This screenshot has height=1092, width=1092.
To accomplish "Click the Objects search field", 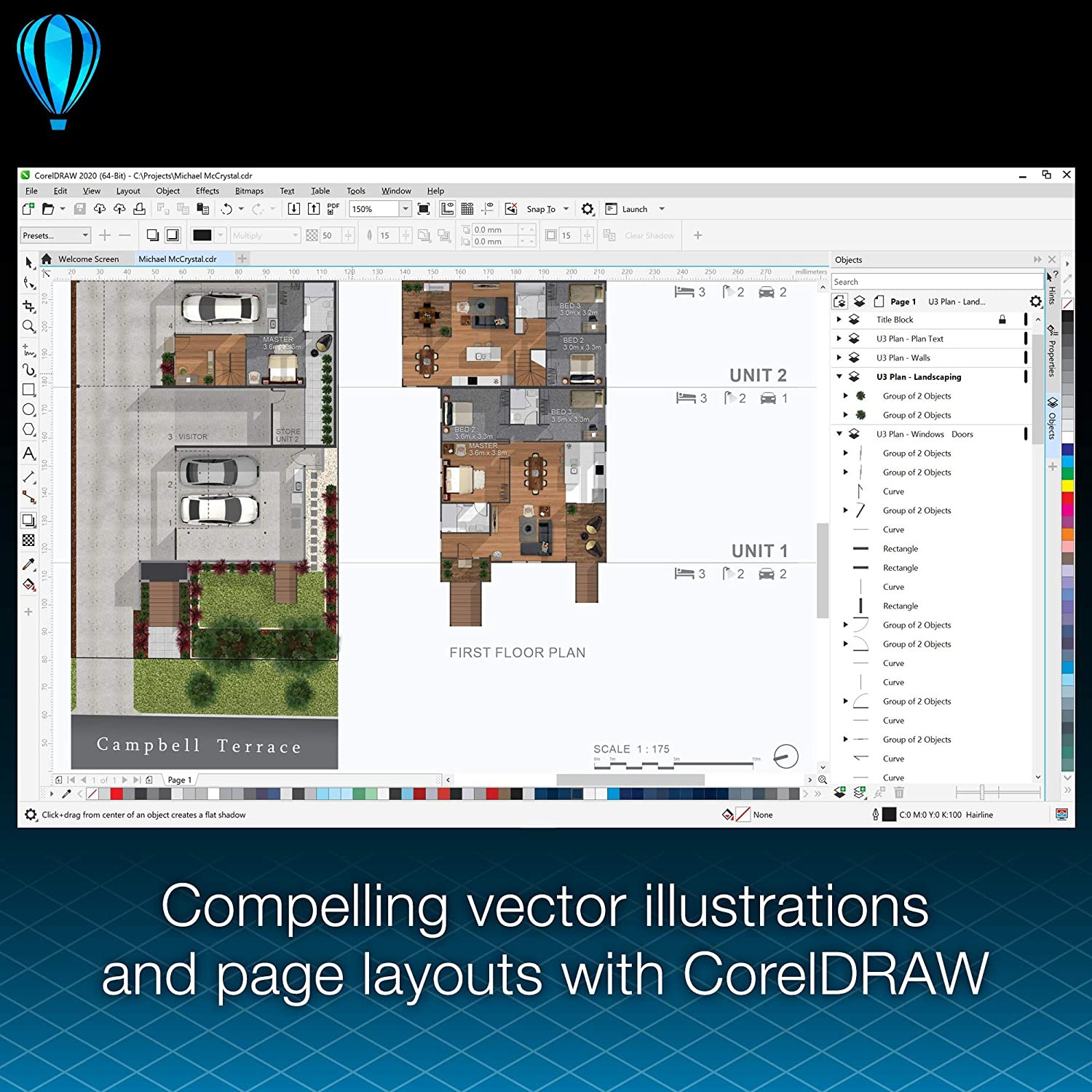I will click(936, 282).
